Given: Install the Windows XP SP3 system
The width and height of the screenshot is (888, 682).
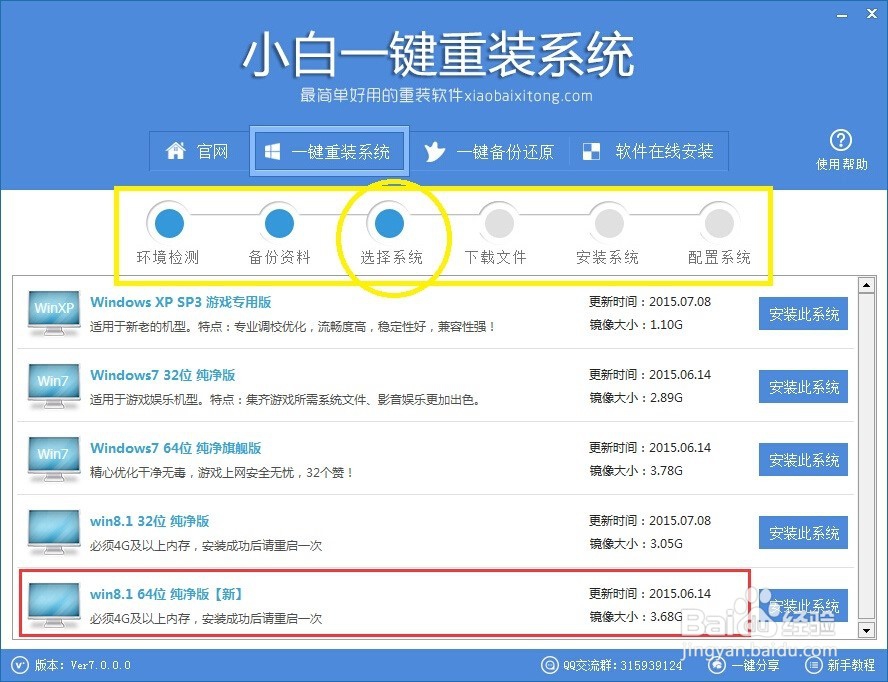Looking at the screenshot, I should pyautogui.click(x=803, y=314).
